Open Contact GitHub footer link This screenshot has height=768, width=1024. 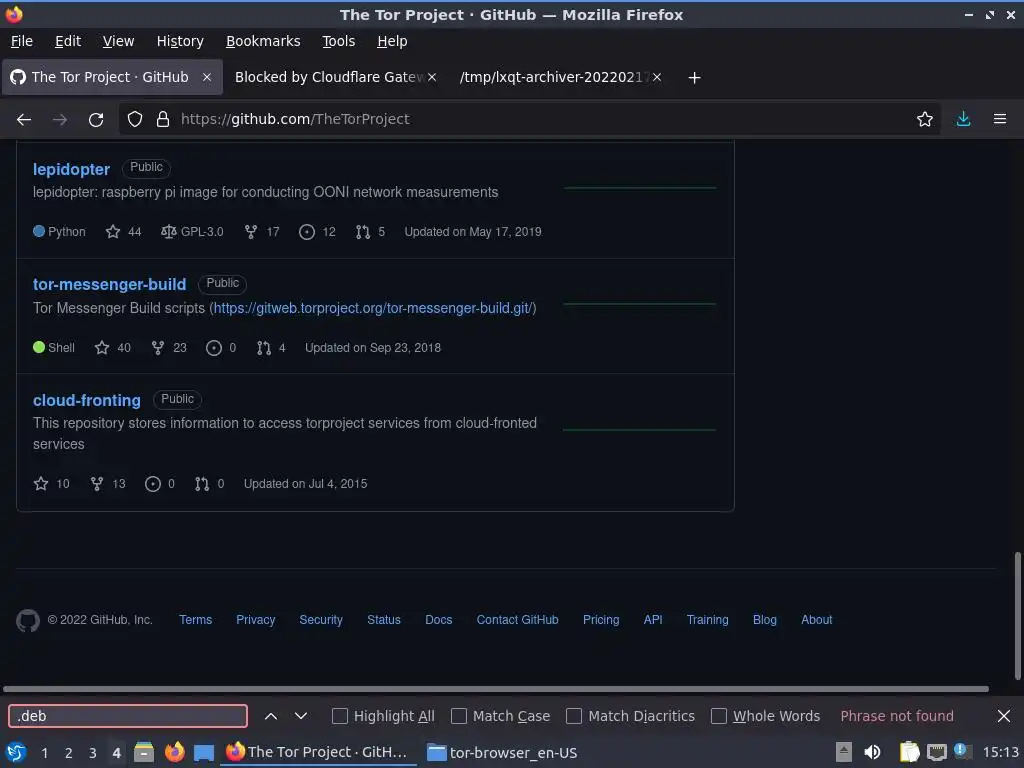point(517,620)
